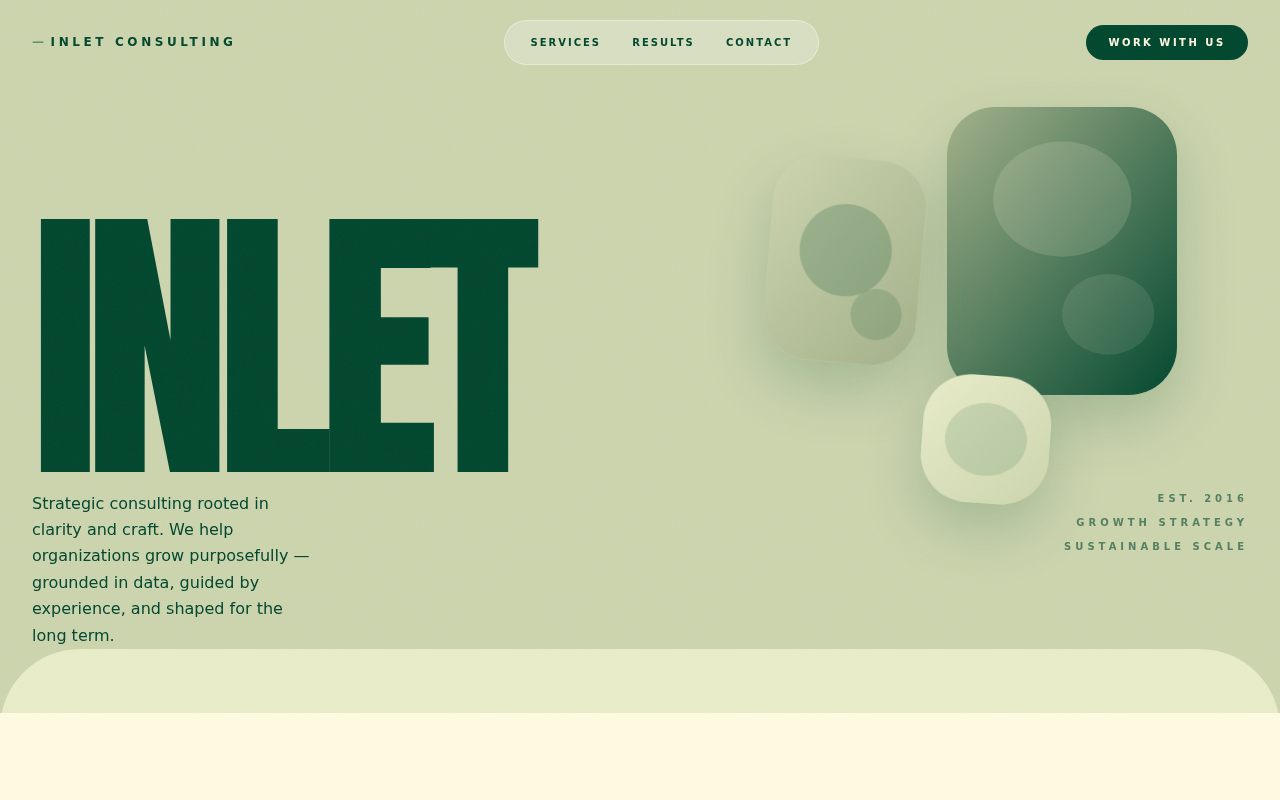The width and height of the screenshot is (1280, 800).
Task: Click the small cream rounded shape
Action: (x=986, y=440)
